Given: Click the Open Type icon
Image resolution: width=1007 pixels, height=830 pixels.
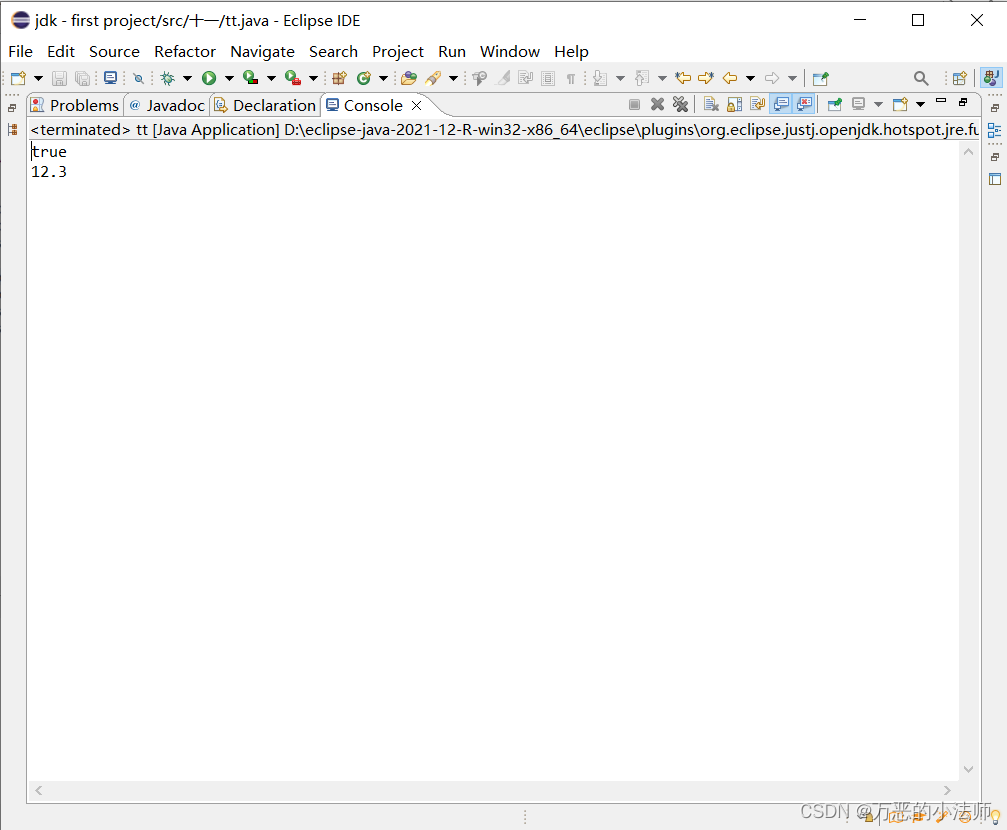Looking at the screenshot, I should pos(408,78).
